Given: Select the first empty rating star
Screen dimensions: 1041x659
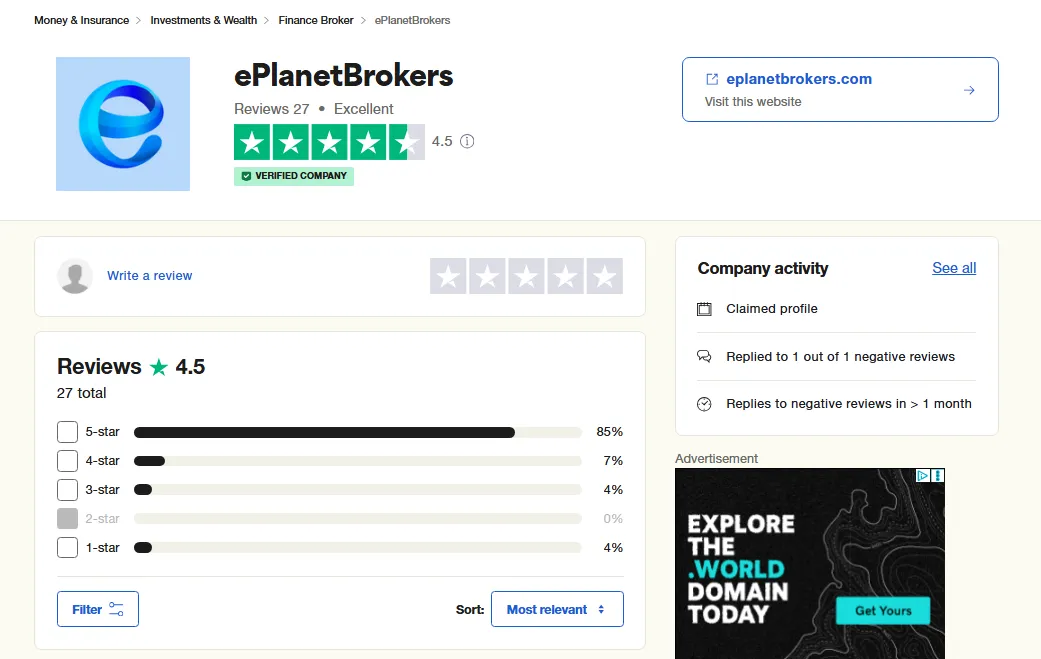Looking at the screenshot, I should tap(449, 276).
